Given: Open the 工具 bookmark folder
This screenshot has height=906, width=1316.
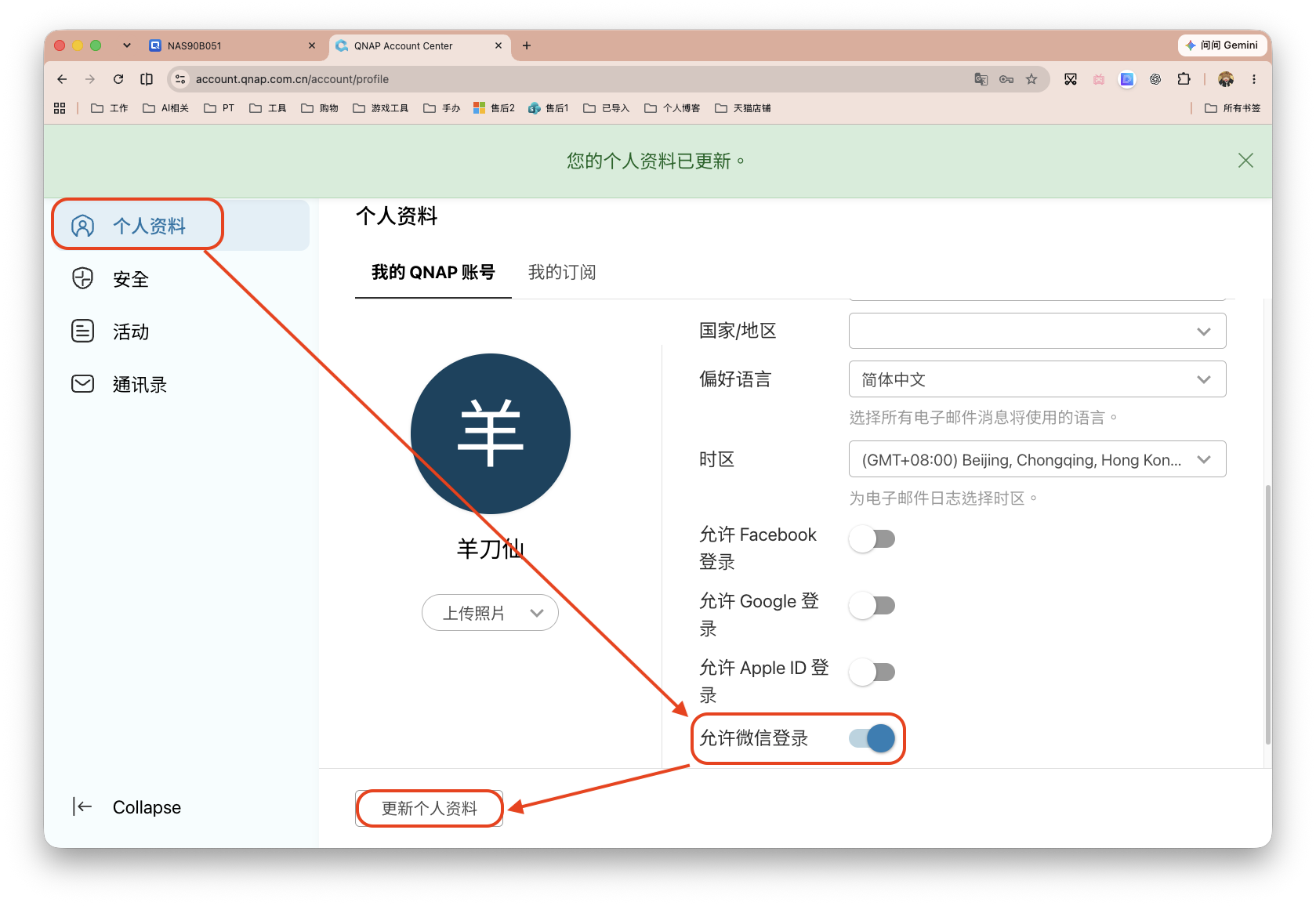Looking at the screenshot, I should coord(268,108).
